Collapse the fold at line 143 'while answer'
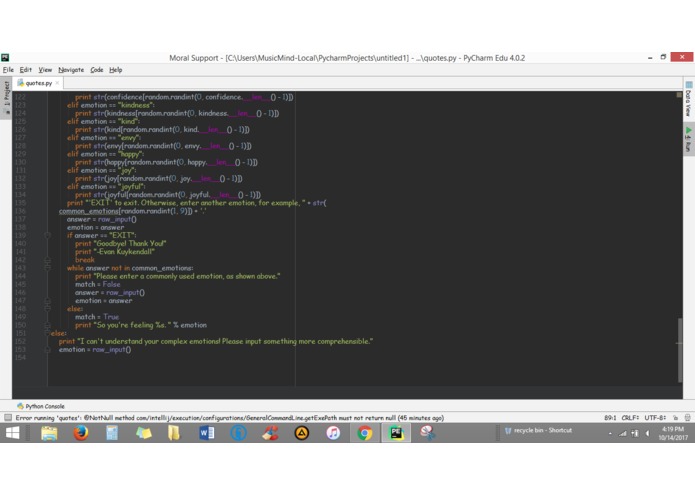The height and width of the screenshot is (494, 695). click(47, 268)
